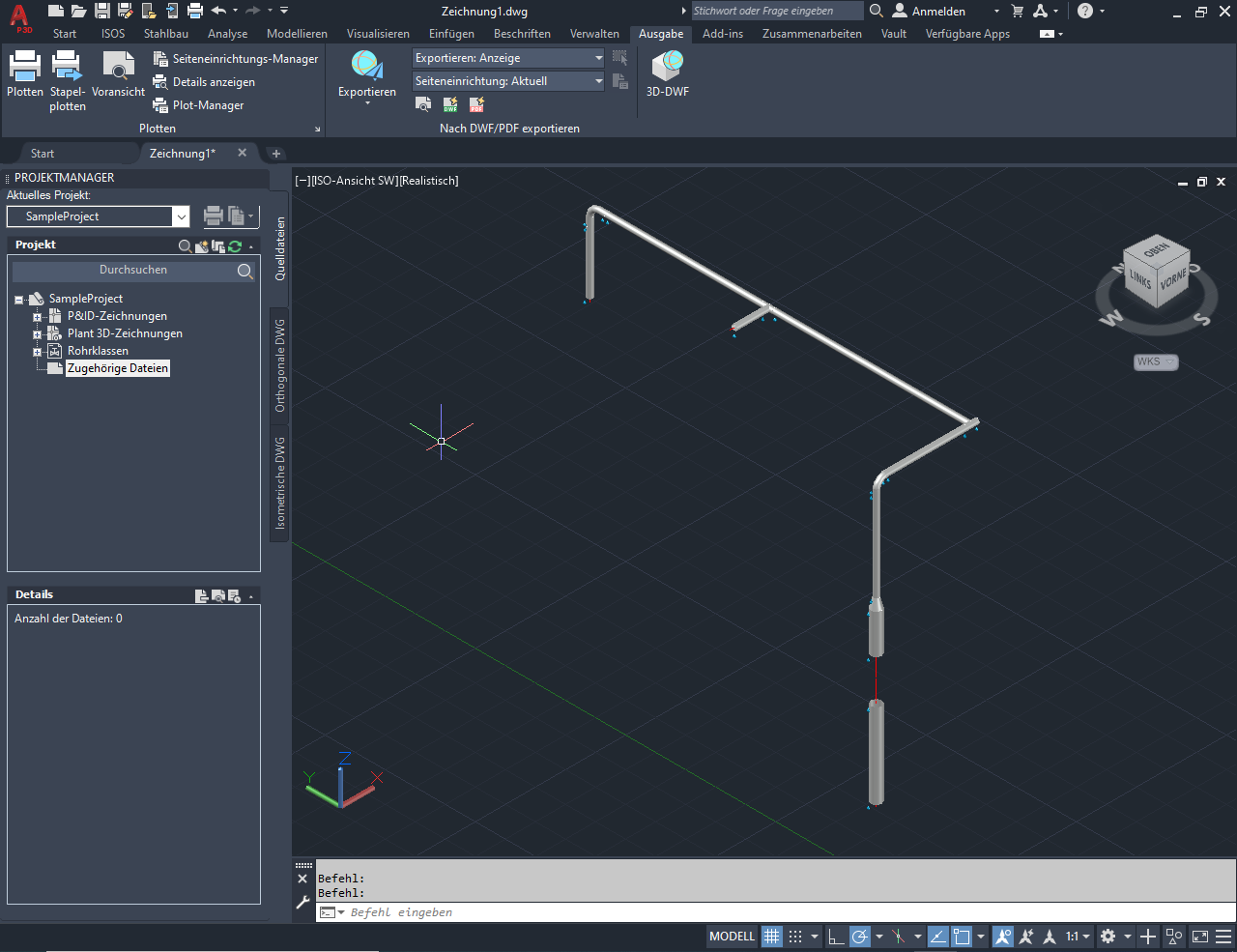1237x952 pixels.
Task: Open the Seiteneinrichtungs-Manager
Action: pos(235,59)
